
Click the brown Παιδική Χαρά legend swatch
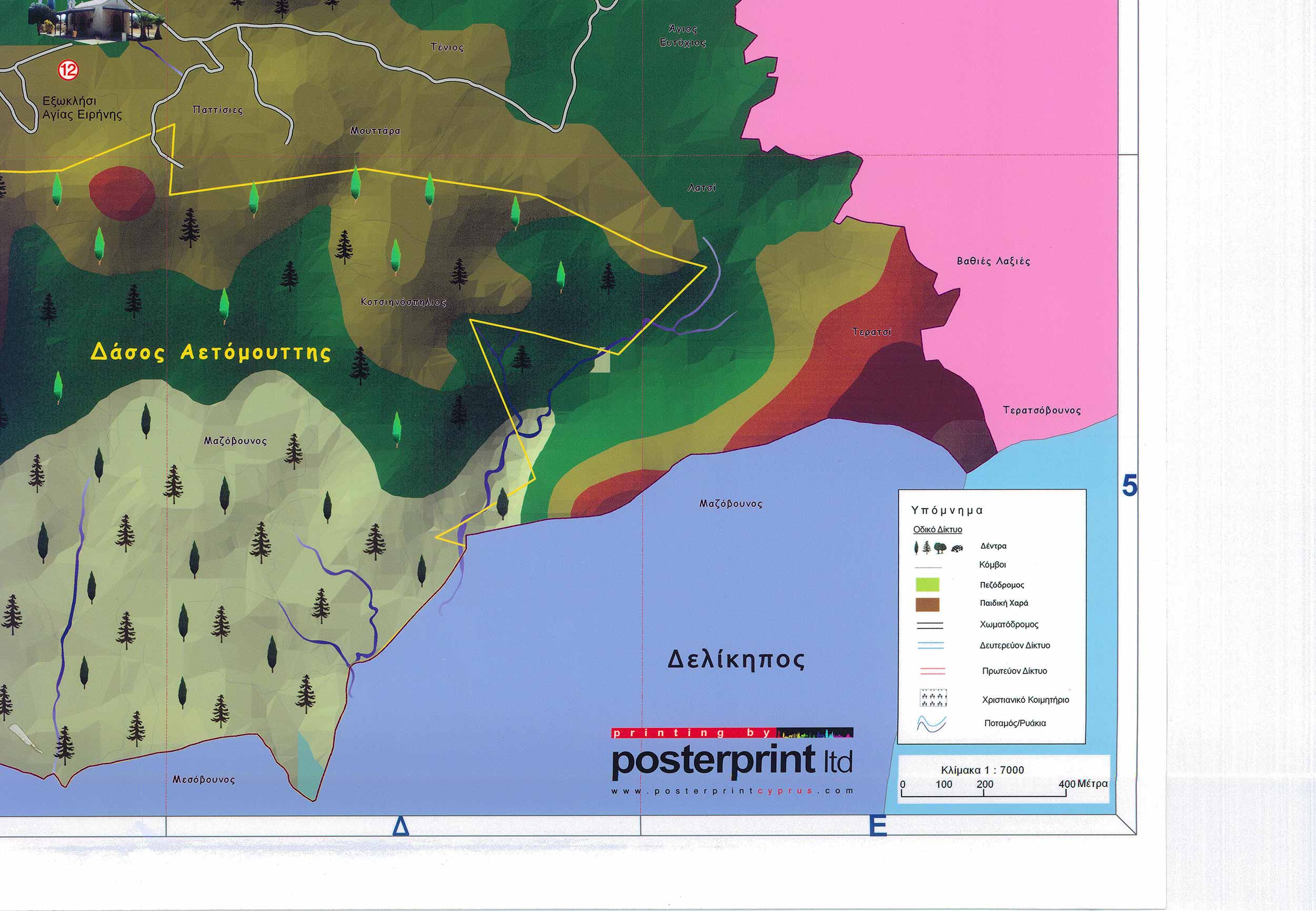click(927, 605)
